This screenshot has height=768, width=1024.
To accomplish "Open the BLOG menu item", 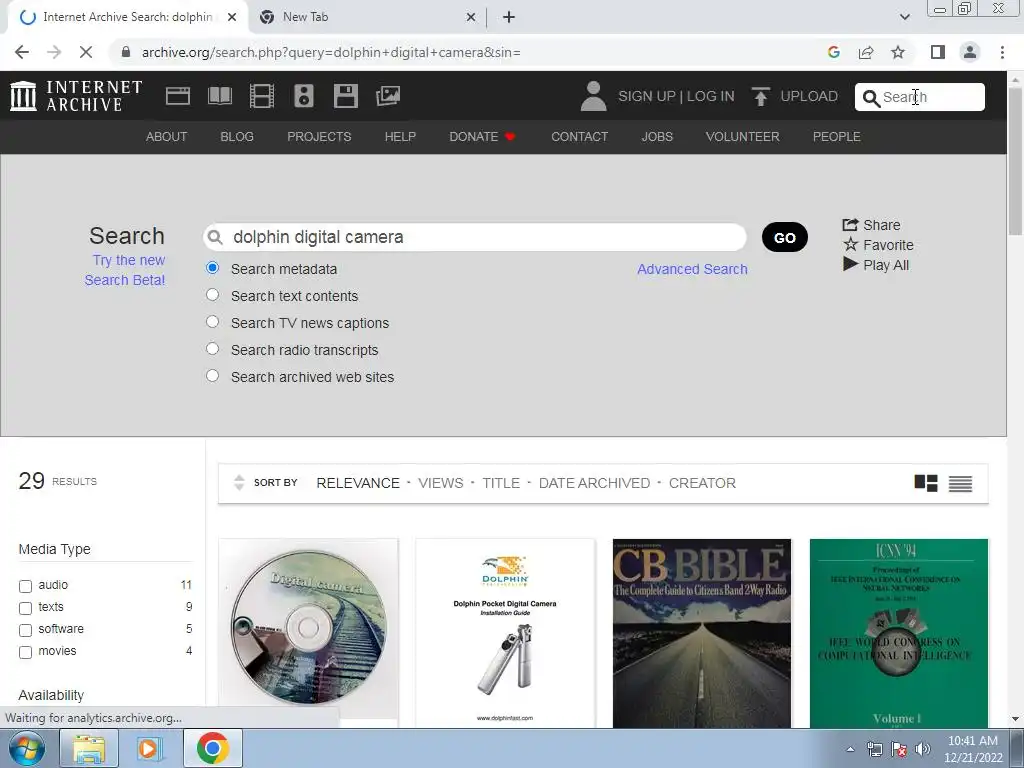I will point(237,136).
